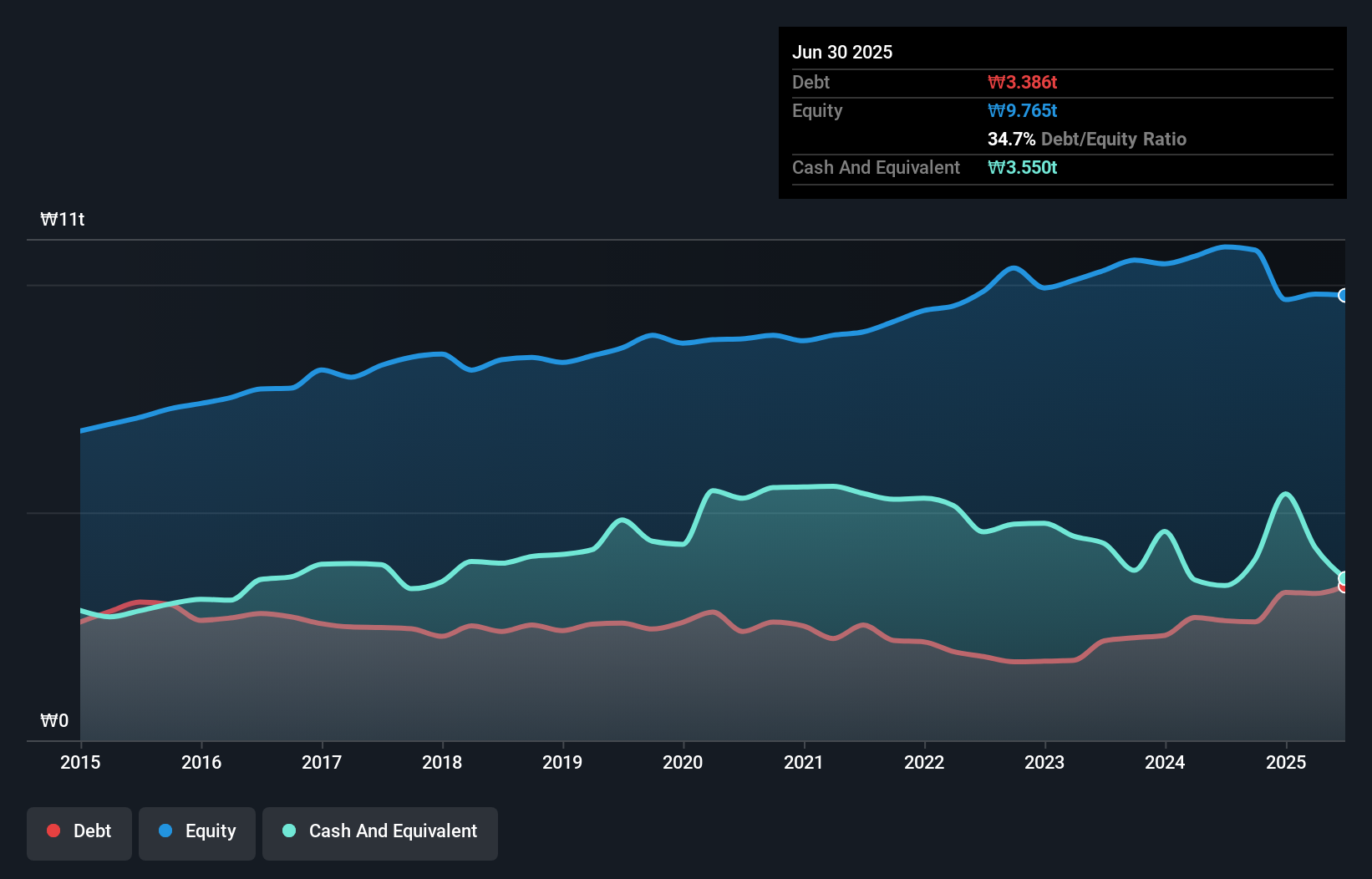
Task: Toggle the Equity series visibility
Action: 196,831
